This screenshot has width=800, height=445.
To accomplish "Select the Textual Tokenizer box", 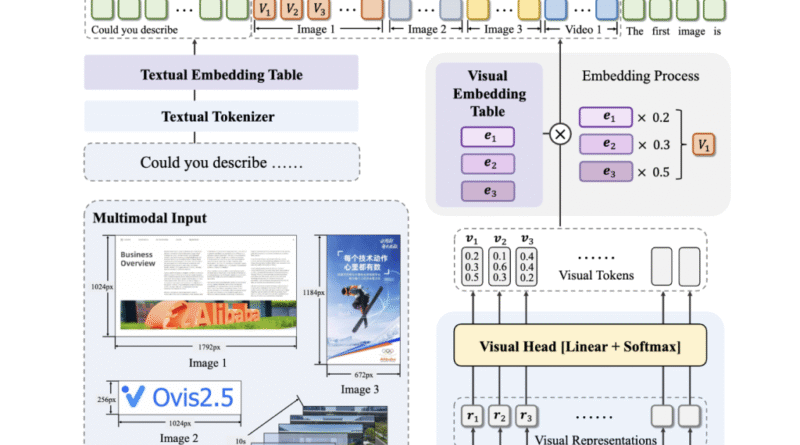I will coord(221,116).
